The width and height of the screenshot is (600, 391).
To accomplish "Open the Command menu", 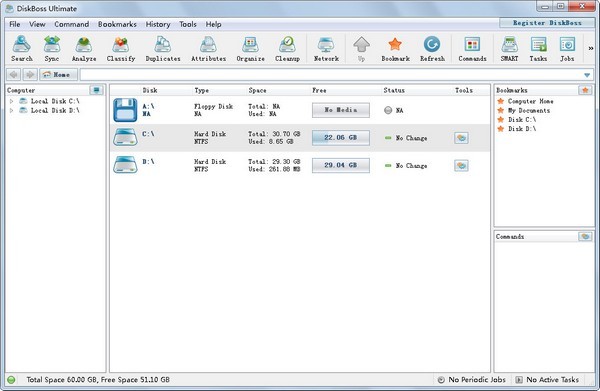I will click(72, 24).
